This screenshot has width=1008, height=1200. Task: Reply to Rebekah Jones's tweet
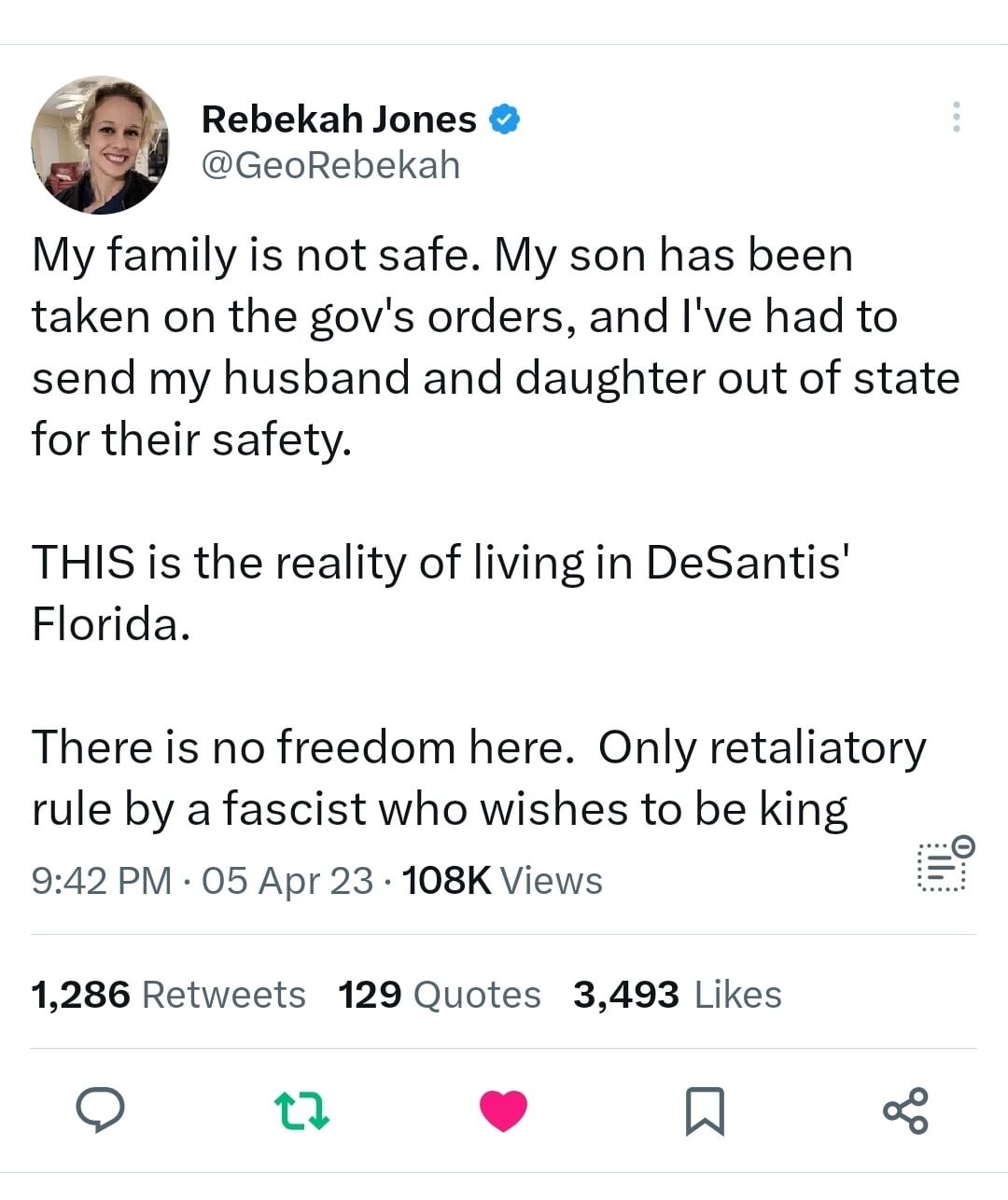100,1109
